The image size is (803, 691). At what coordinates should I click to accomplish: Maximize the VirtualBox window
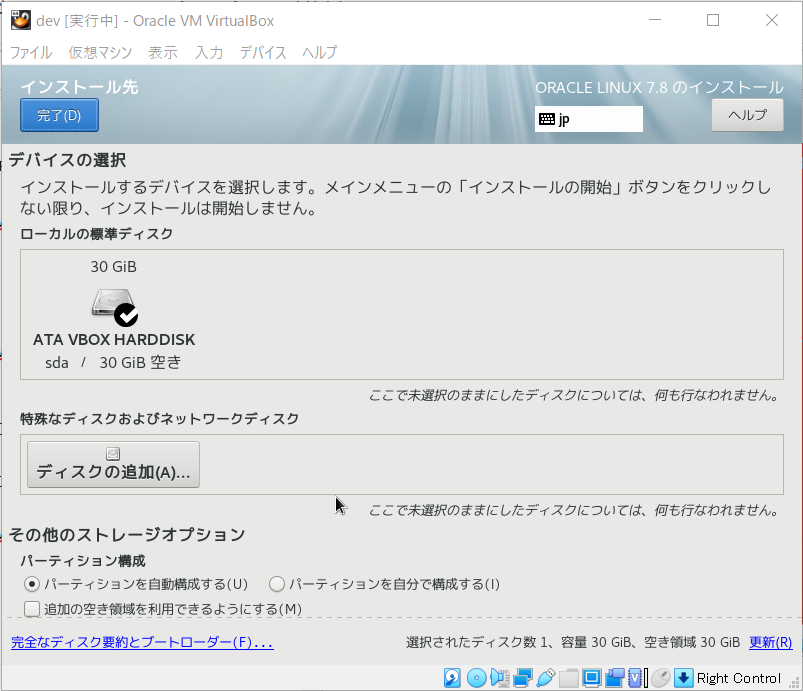click(x=713, y=20)
